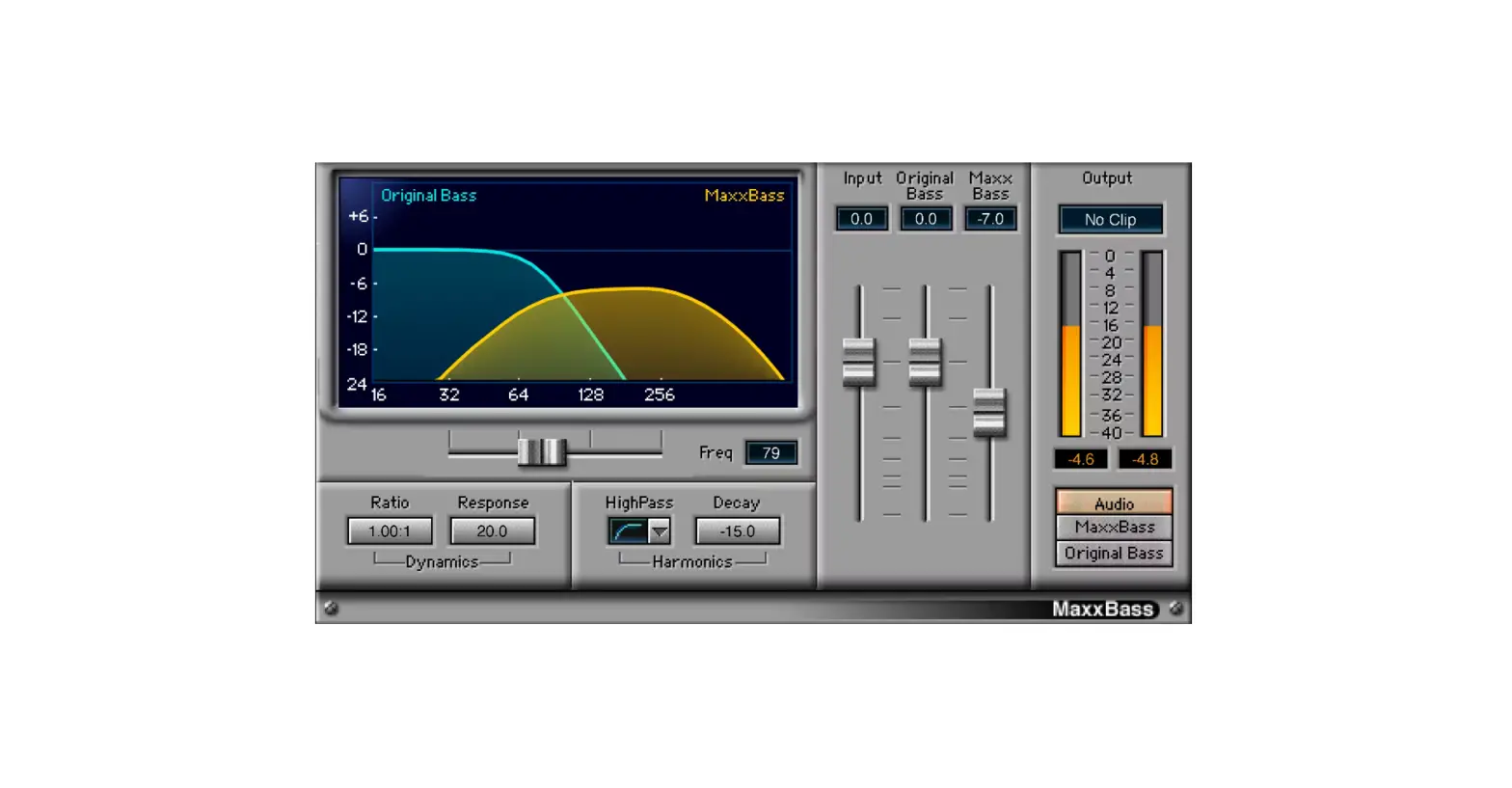
Task: Click the right output level meter
Action: pos(1152,343)
